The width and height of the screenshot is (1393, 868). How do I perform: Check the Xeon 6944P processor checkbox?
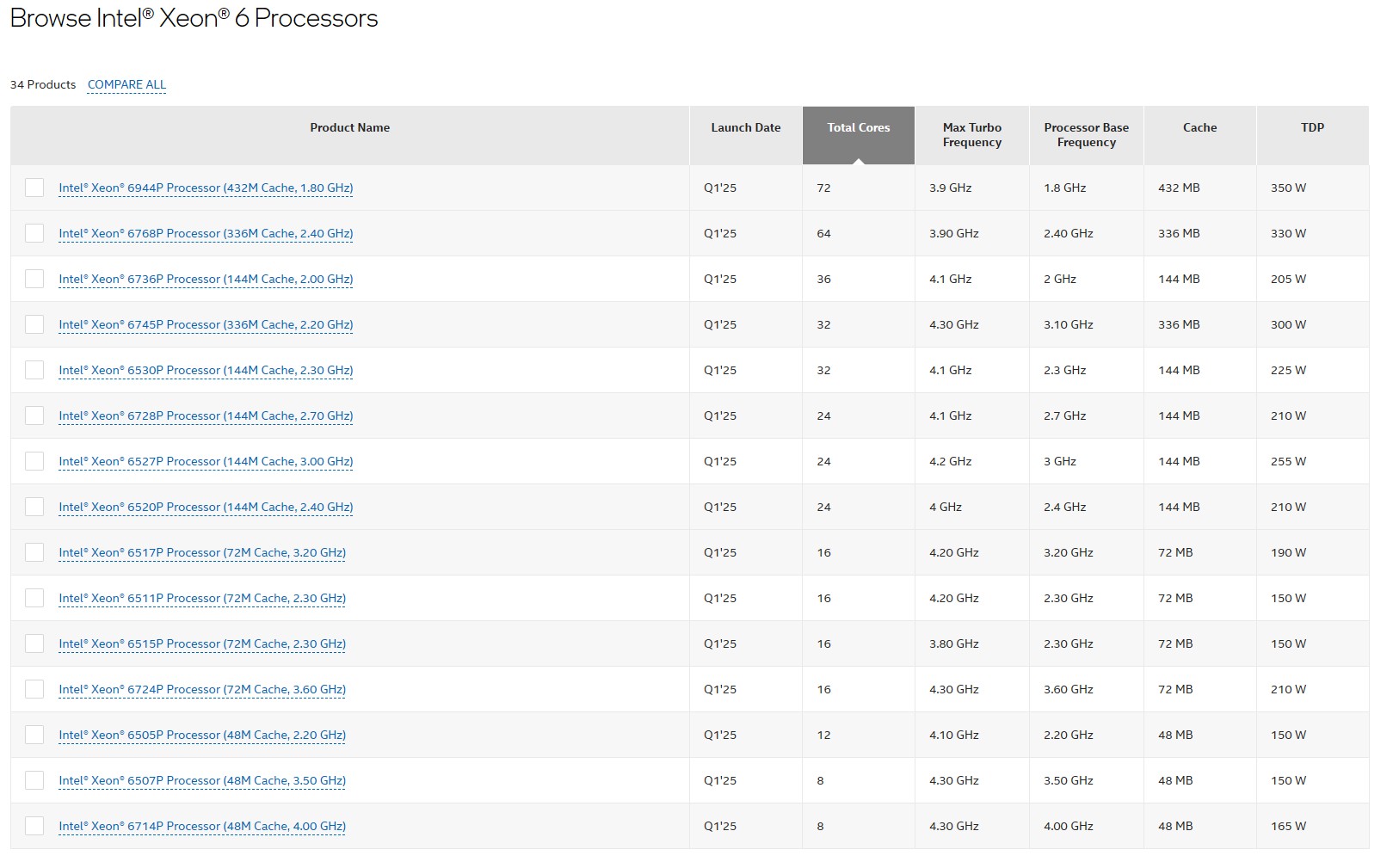34,188
